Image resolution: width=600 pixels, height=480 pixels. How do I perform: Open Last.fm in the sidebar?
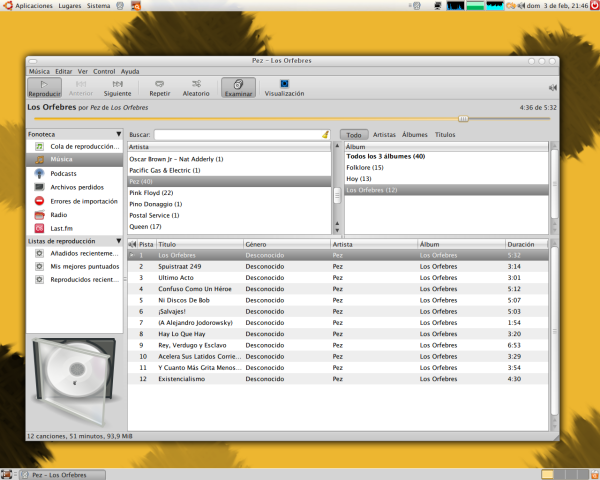(x=61, y=229)
